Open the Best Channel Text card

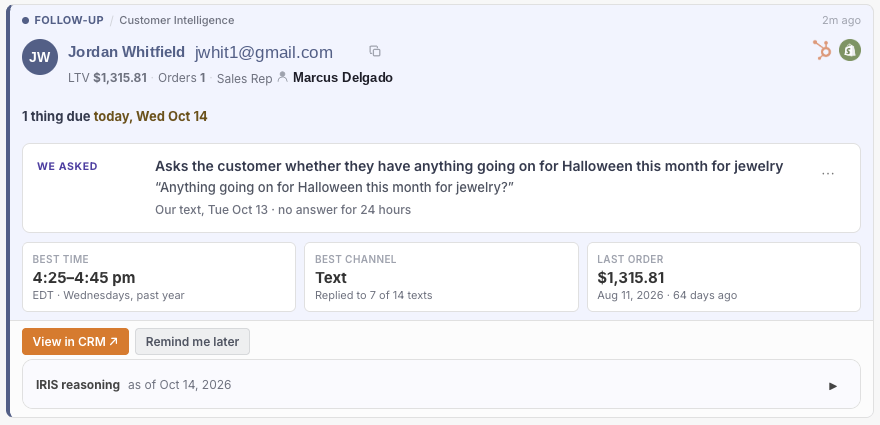pos(441,277)
